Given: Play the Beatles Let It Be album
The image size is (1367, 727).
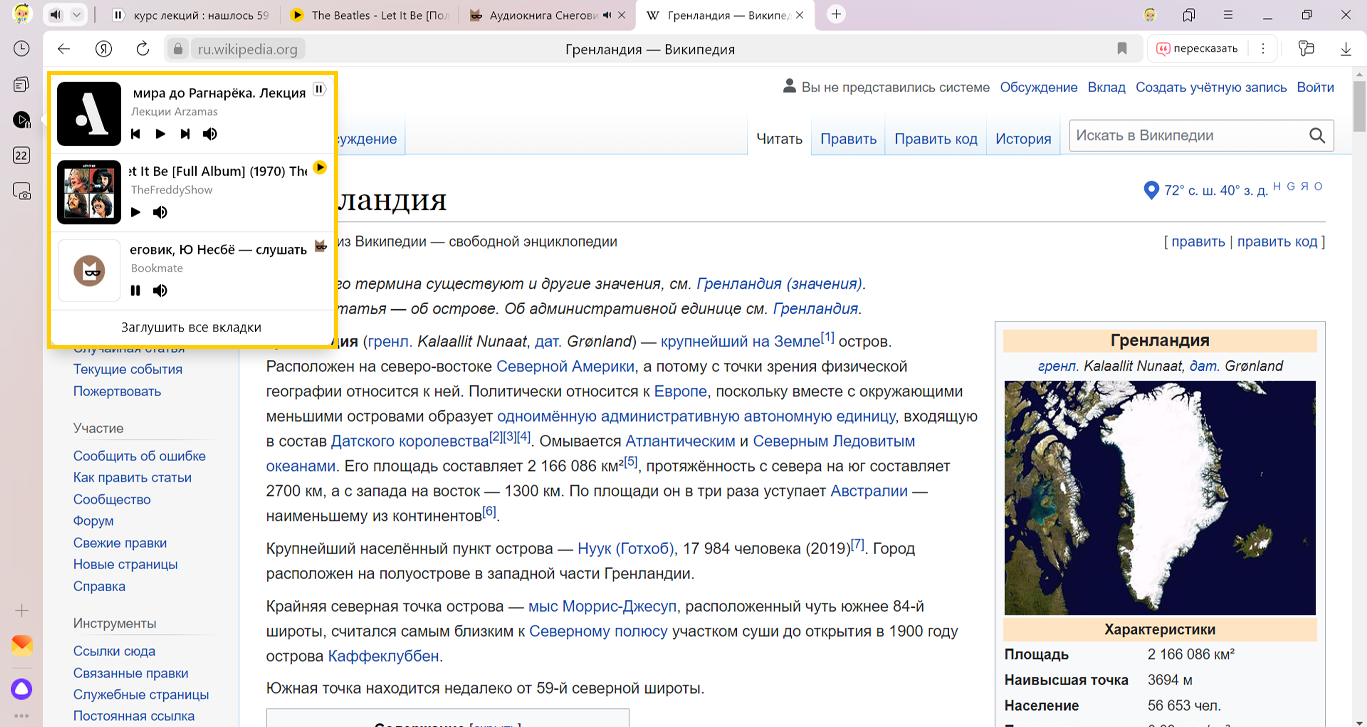Looking at the screenshot, I should (136, 212).
